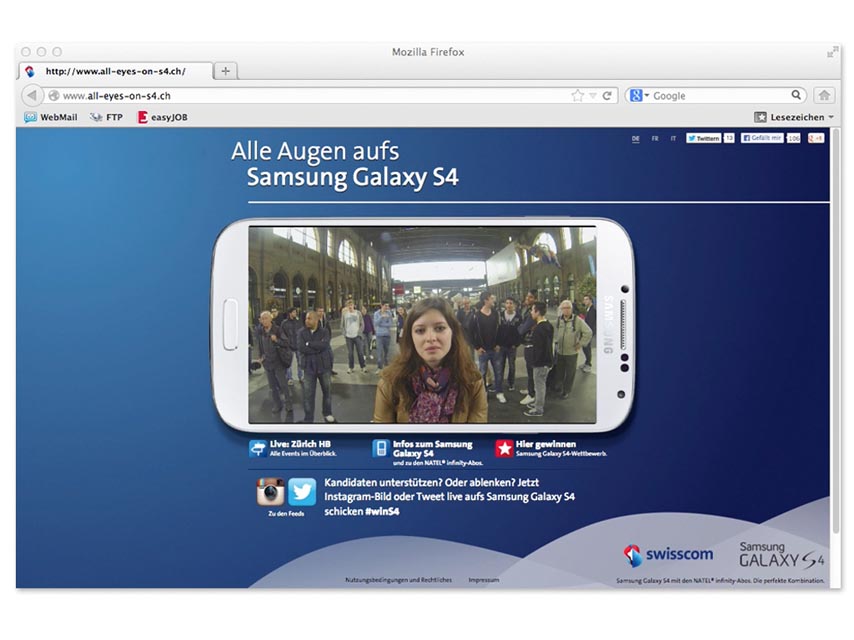
Task: Open the Instagram feed icon
Action: coord(270,492)
